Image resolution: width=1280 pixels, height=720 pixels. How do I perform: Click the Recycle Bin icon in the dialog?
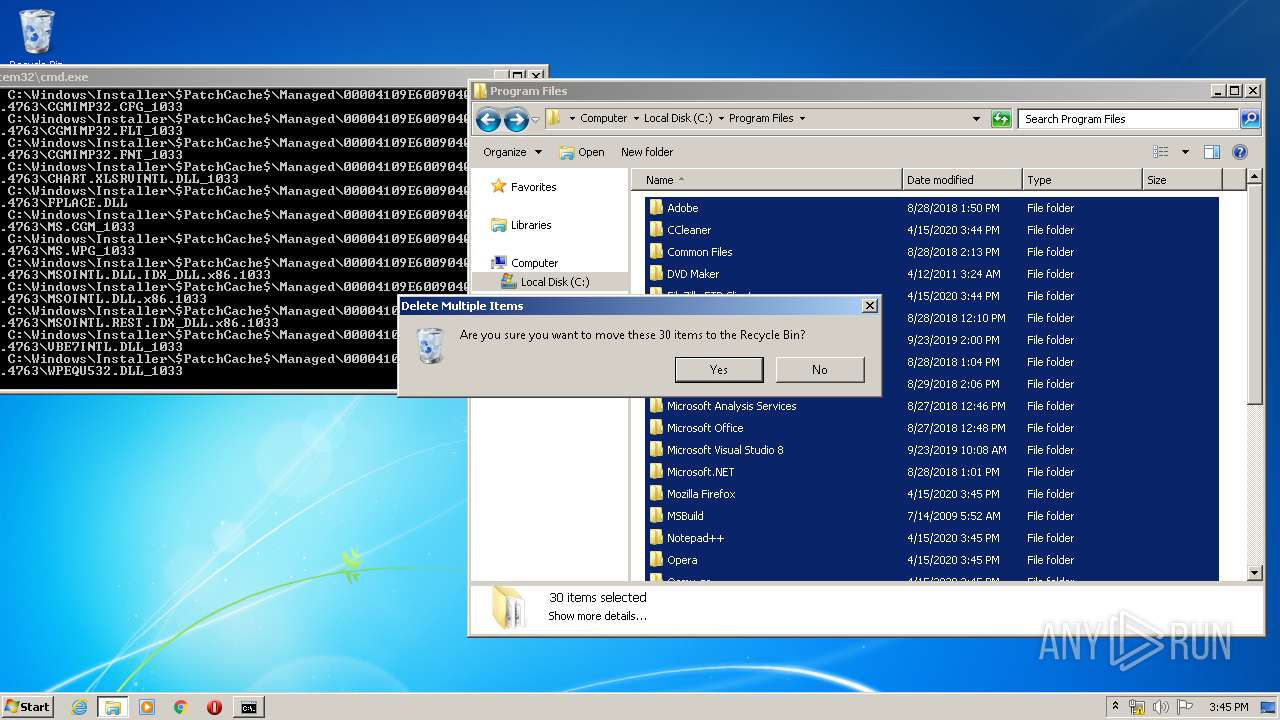click(x=430, y=346)
